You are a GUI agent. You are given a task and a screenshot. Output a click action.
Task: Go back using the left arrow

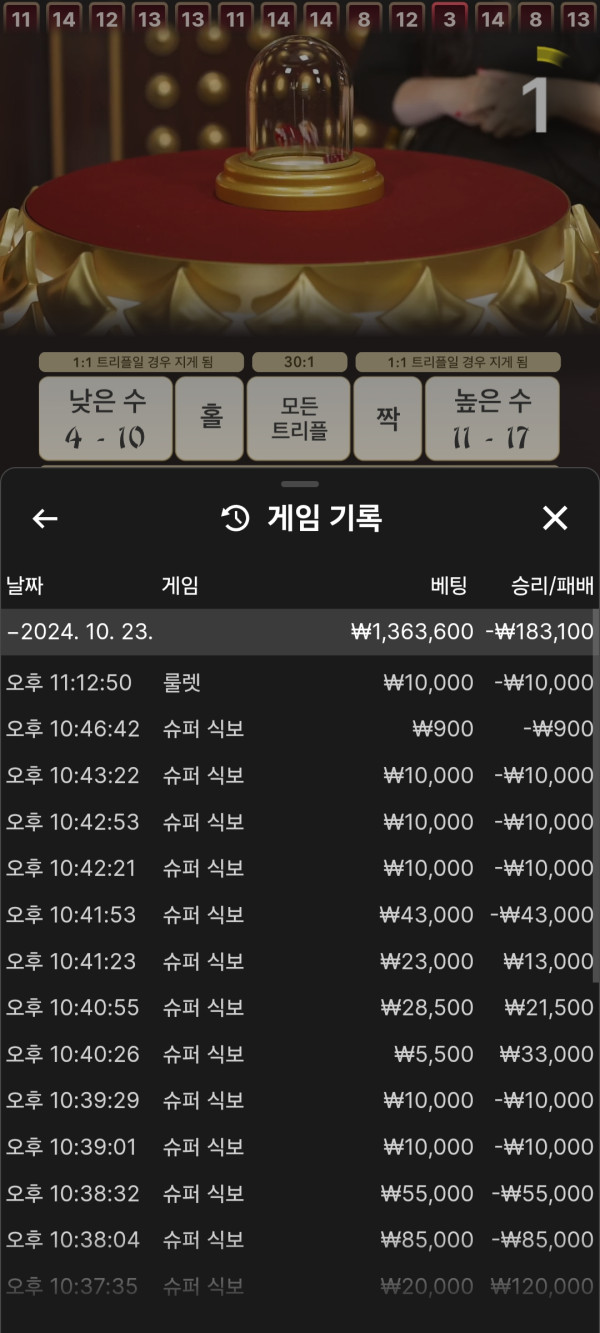pyautogui.click(x=45, y=518)
